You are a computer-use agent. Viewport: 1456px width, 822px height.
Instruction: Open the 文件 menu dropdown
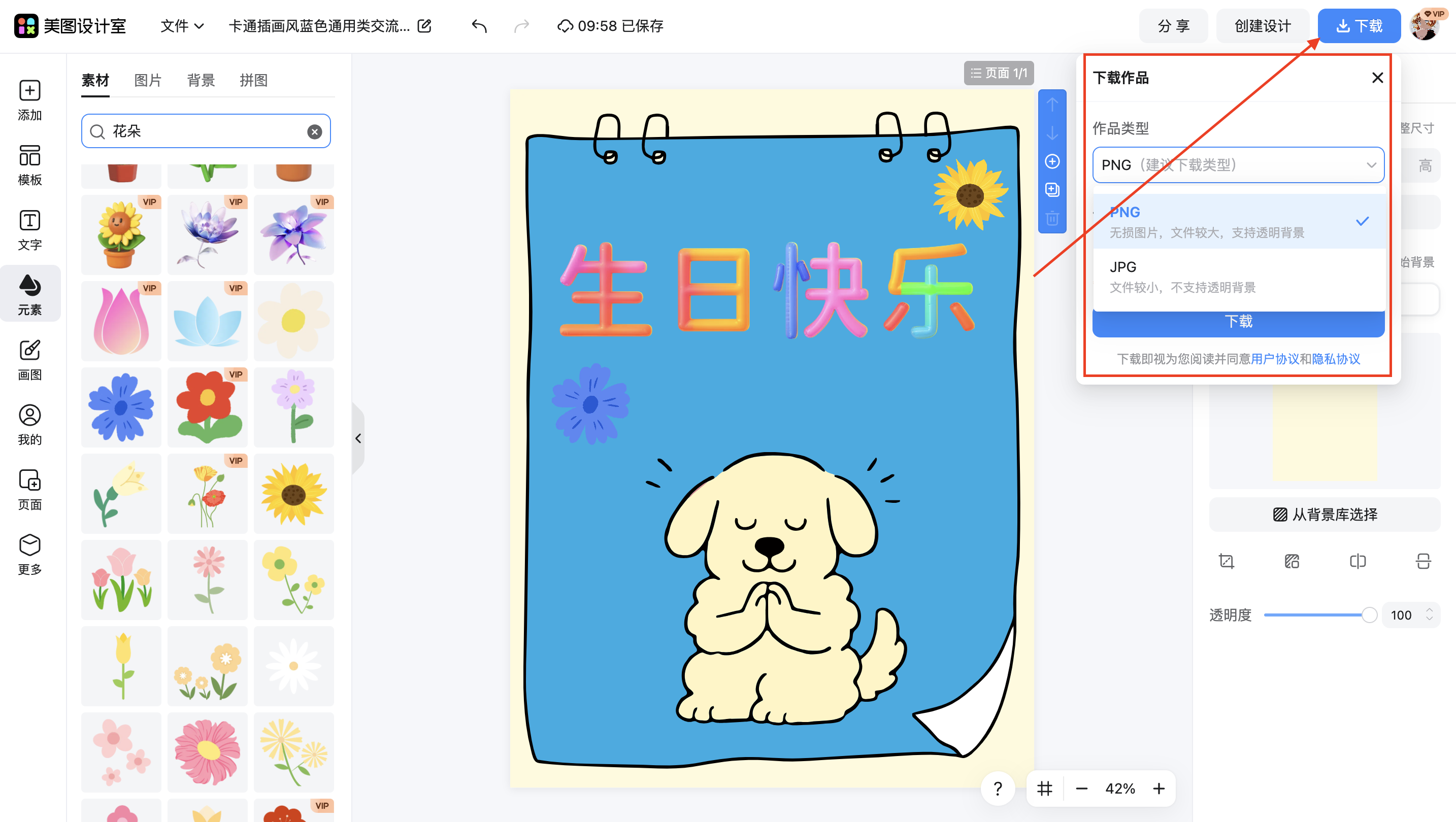[182, 26]
